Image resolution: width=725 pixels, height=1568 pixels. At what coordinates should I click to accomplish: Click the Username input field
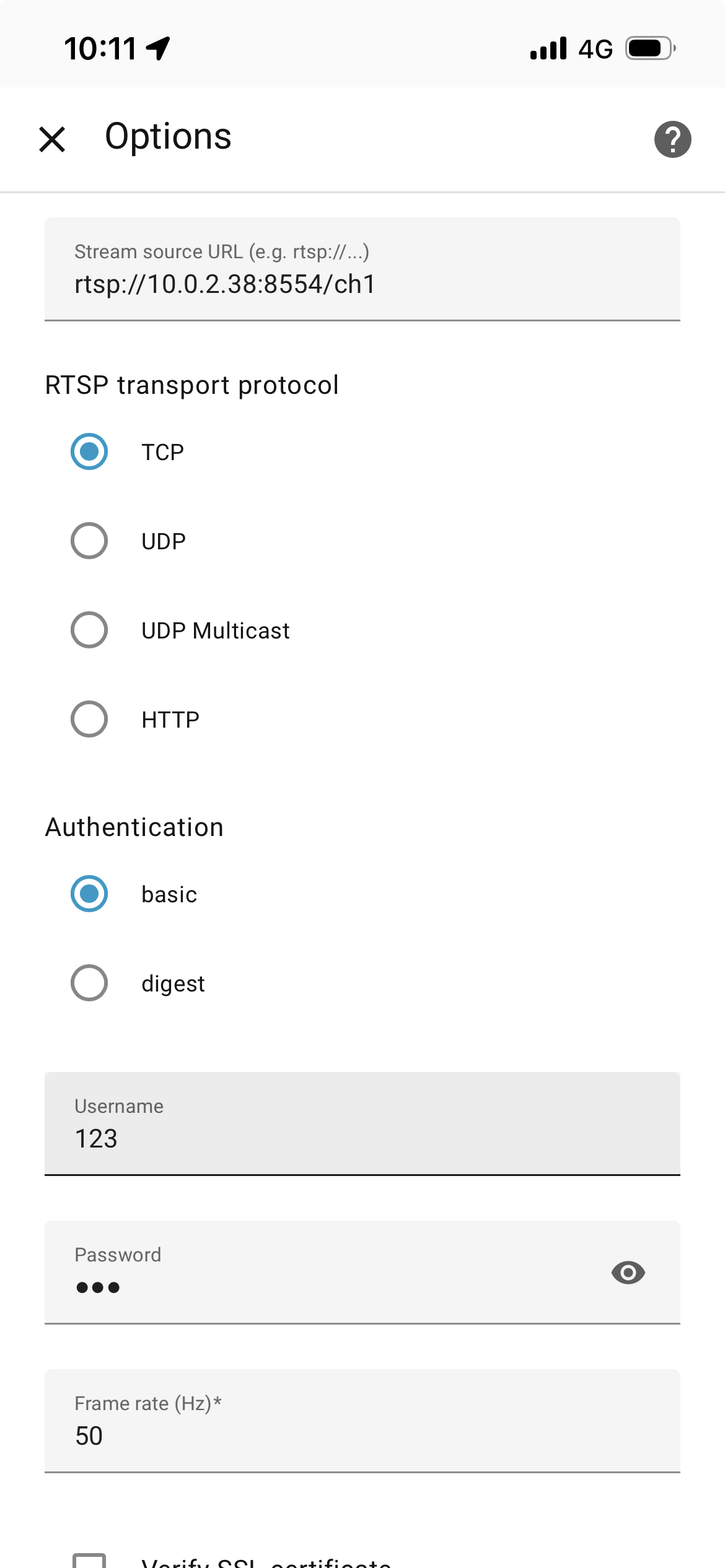click(362, 1138)
